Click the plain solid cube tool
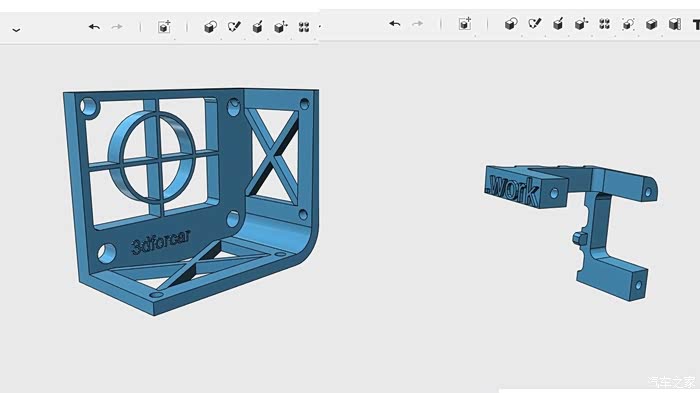The width and height of the screenshot is (700, 393). (651, 24)
